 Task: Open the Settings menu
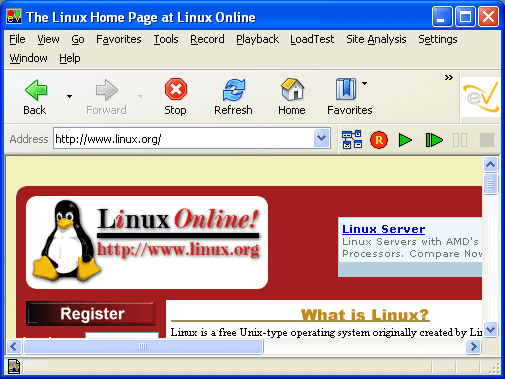point(438,39)
